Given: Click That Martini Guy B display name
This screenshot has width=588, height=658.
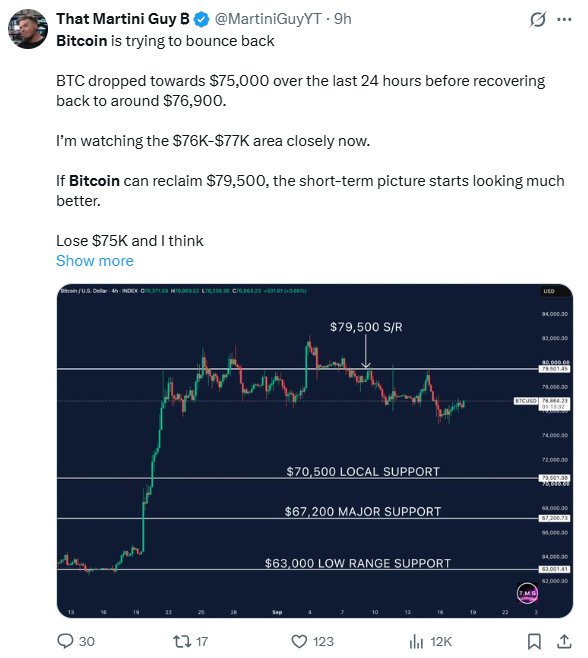Looking at the screenshot, I should (x=123, y=19).
